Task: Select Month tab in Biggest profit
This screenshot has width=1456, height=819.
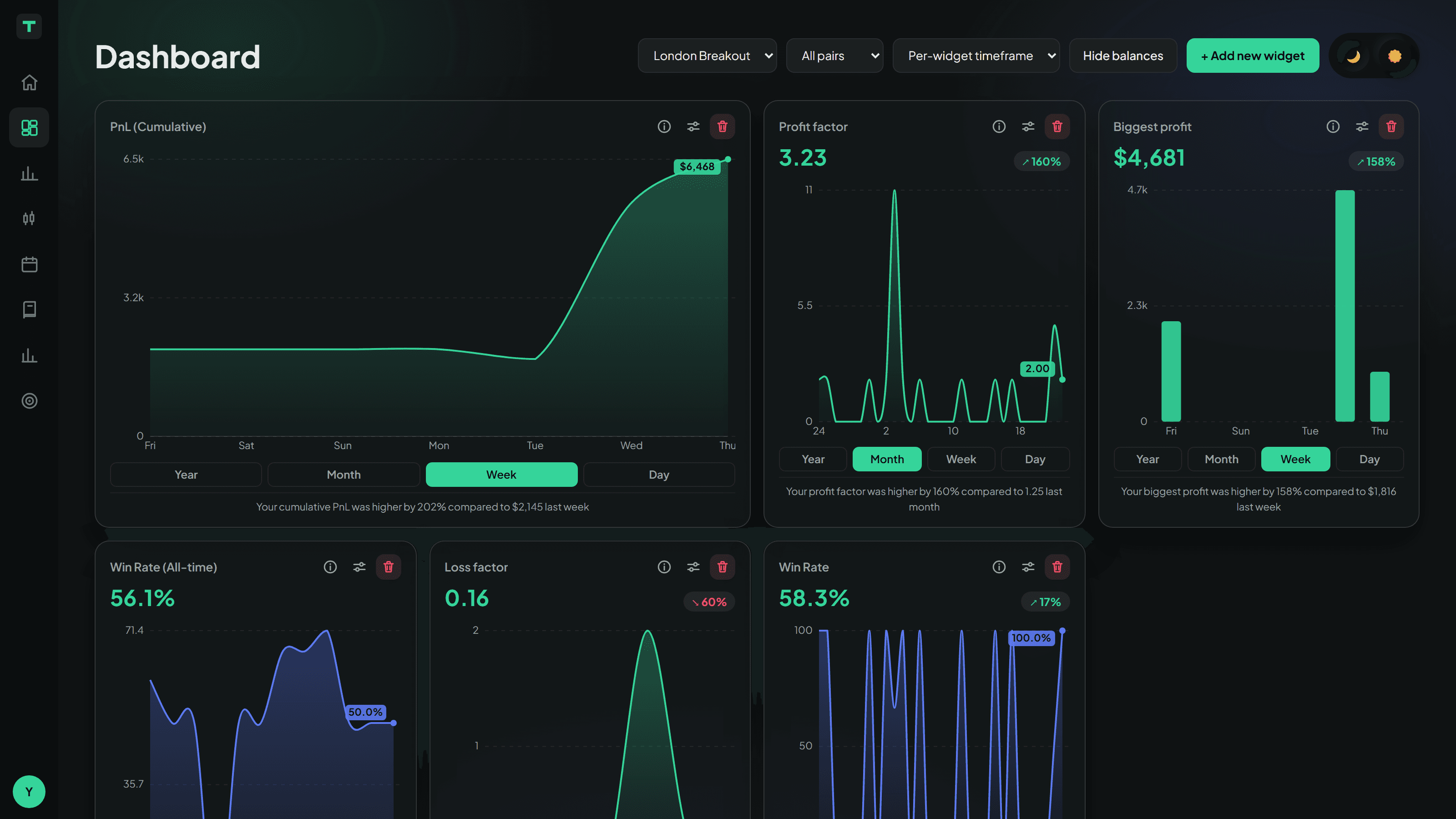Action: [1221, 459]
